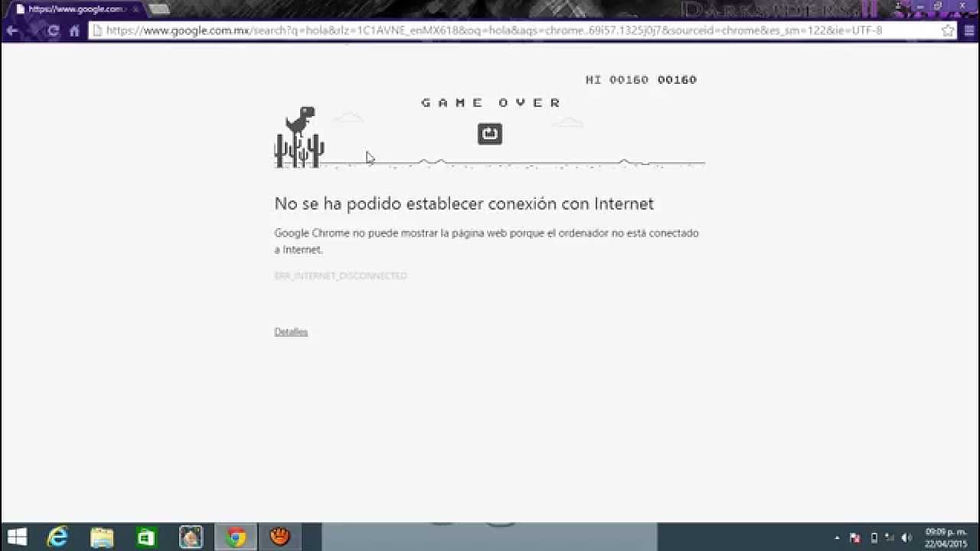980x551 pixels.
Task: Show hidden system tray icons
Action: point(837,537)
